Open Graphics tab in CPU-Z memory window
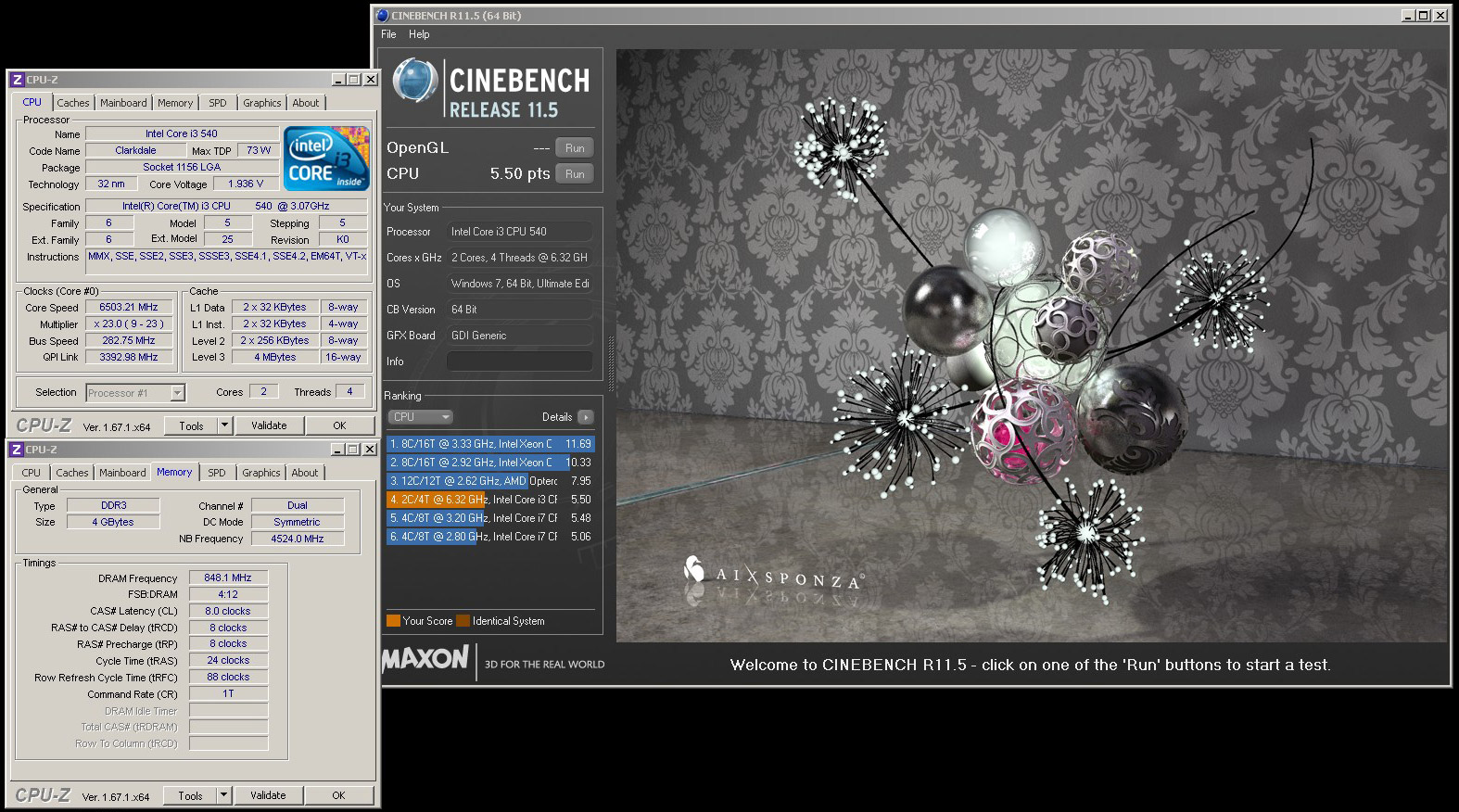 [261, 473]
